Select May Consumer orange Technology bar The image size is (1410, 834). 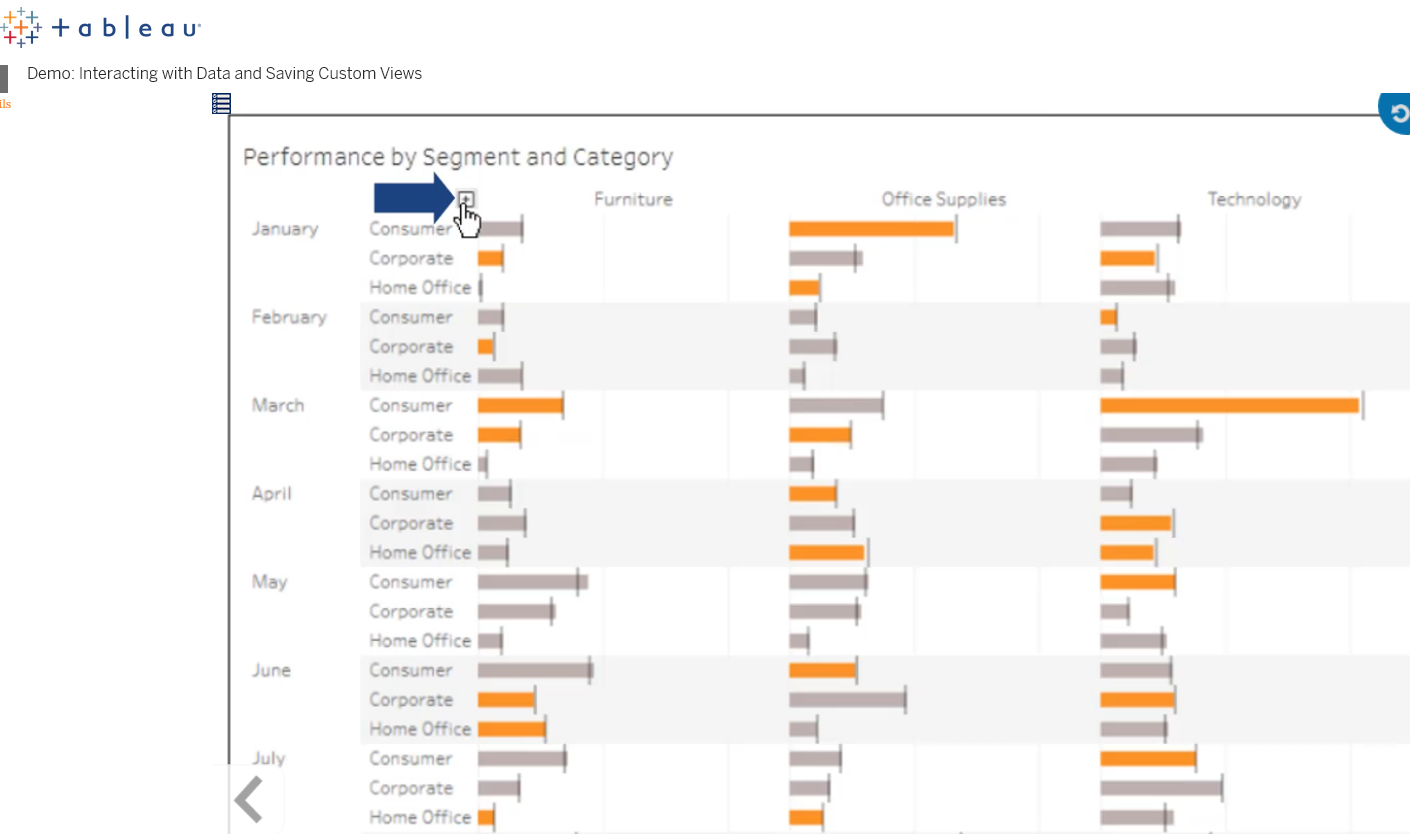[1137, 582]
